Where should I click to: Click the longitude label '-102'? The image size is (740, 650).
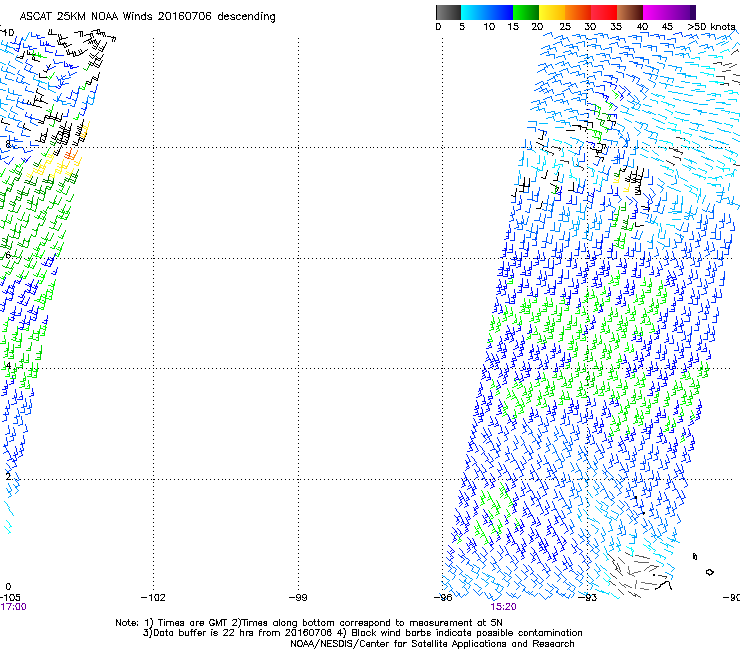[x=153, y=598]
